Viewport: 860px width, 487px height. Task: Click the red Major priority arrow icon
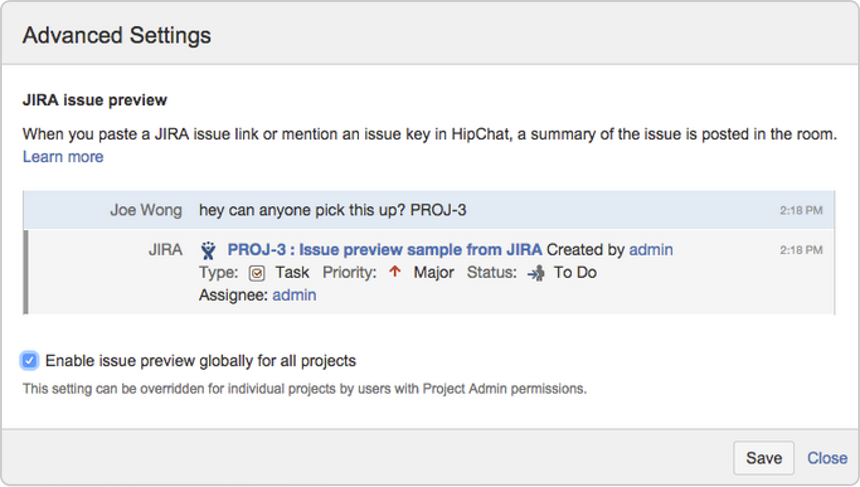tap(395, 271)
